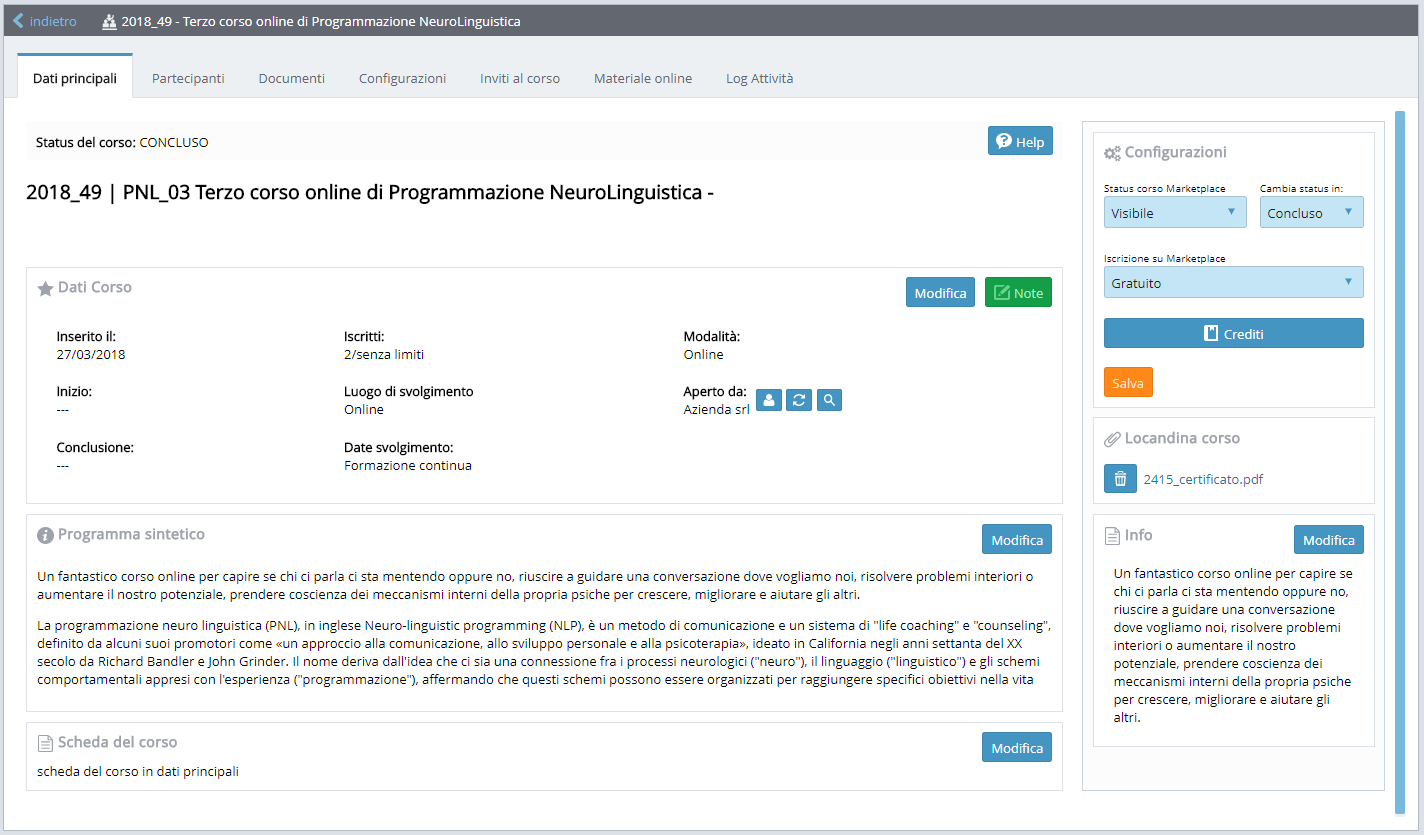Click Modifica in Programma sintetico panel
This screenshot has height=835, width=1424.
pos(1017,539)
